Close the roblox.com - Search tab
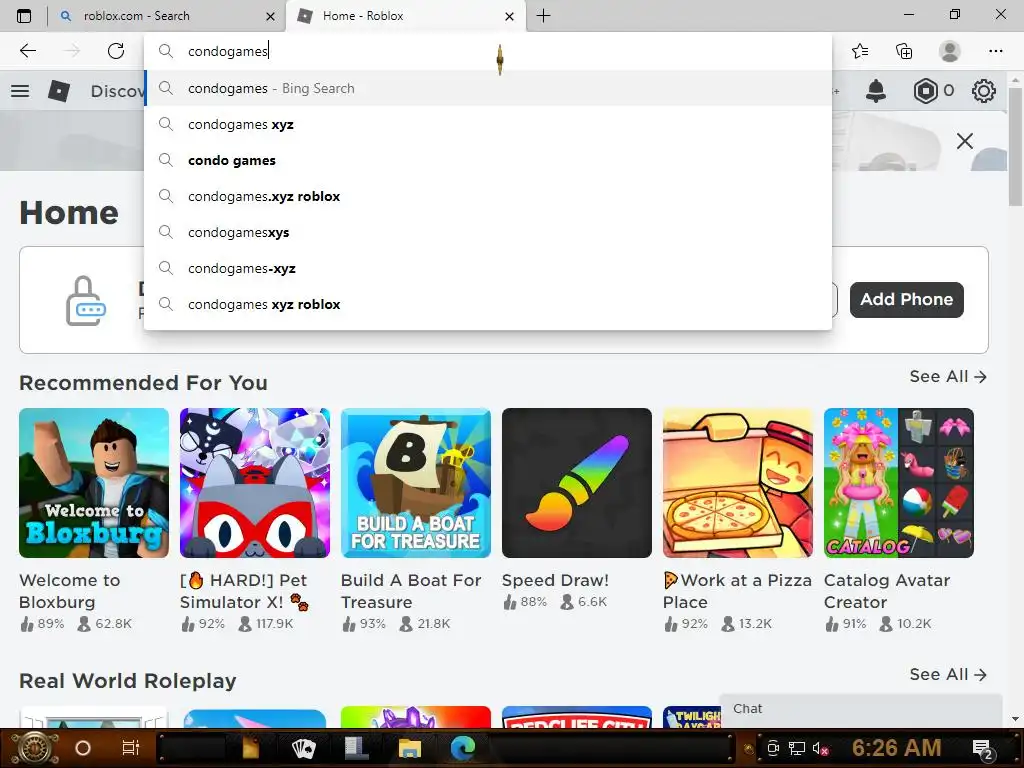Image resolution: width=1024 pixels, height=768 pixels. [270, 16]
